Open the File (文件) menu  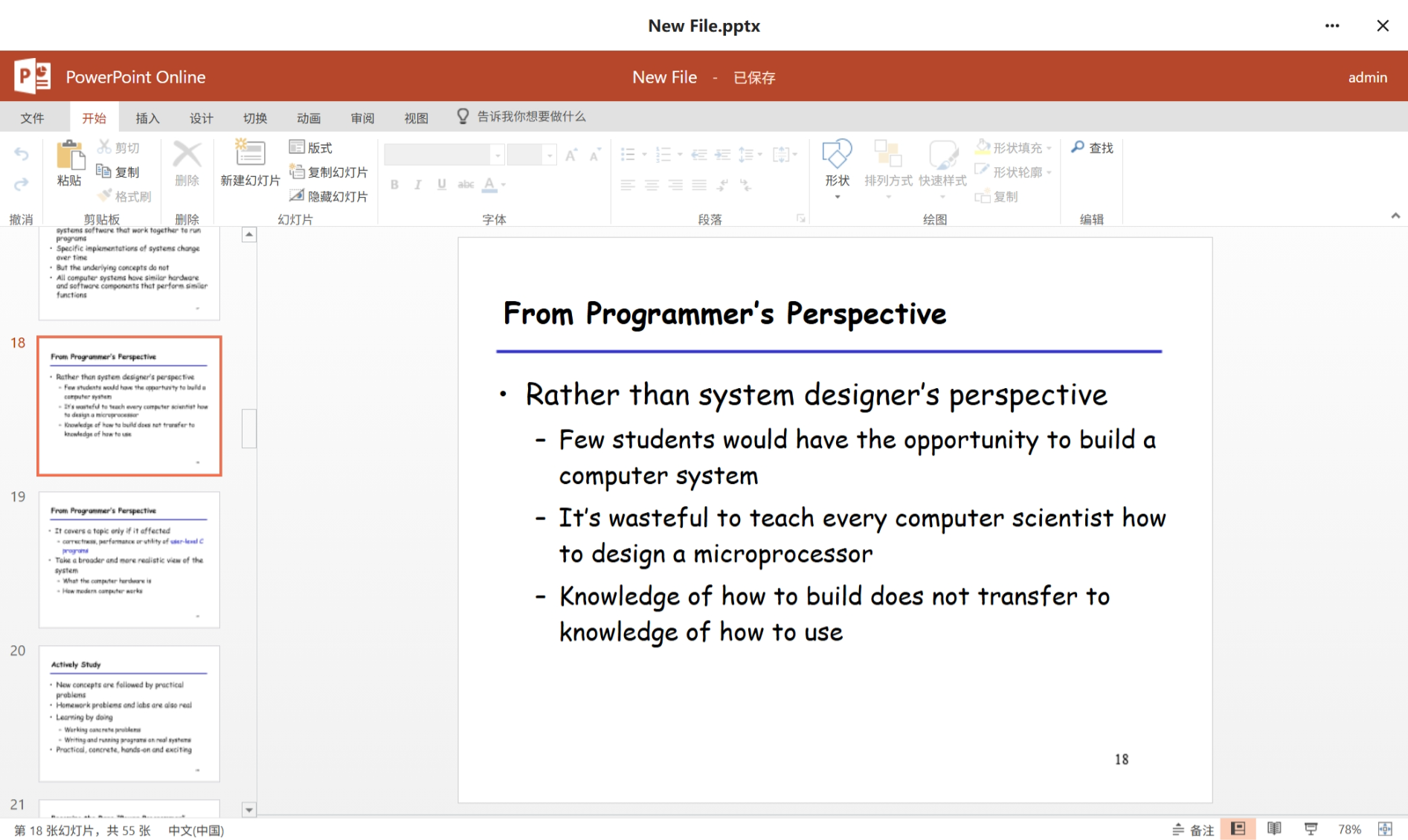(32, 117)
